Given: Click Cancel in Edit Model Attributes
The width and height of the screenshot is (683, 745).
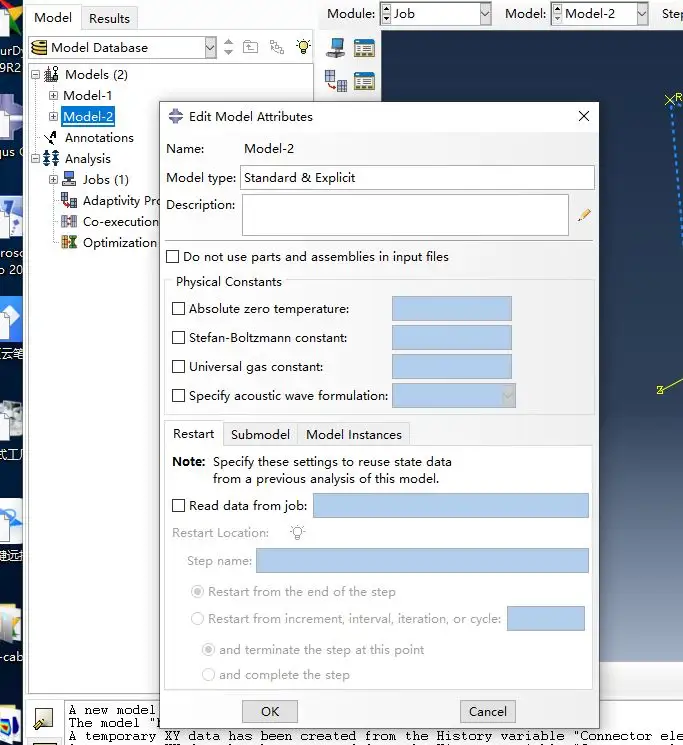Looking at the screenshot, I should pyautogui.click(x=487, y=711).
